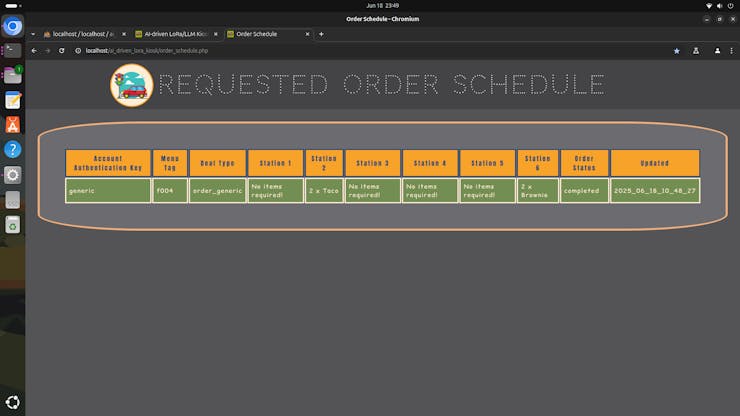This screenshot has width=740, height=416.
Task: Open Settings gear in the dock
Action: pyautogui.click(x=13, y=174)
